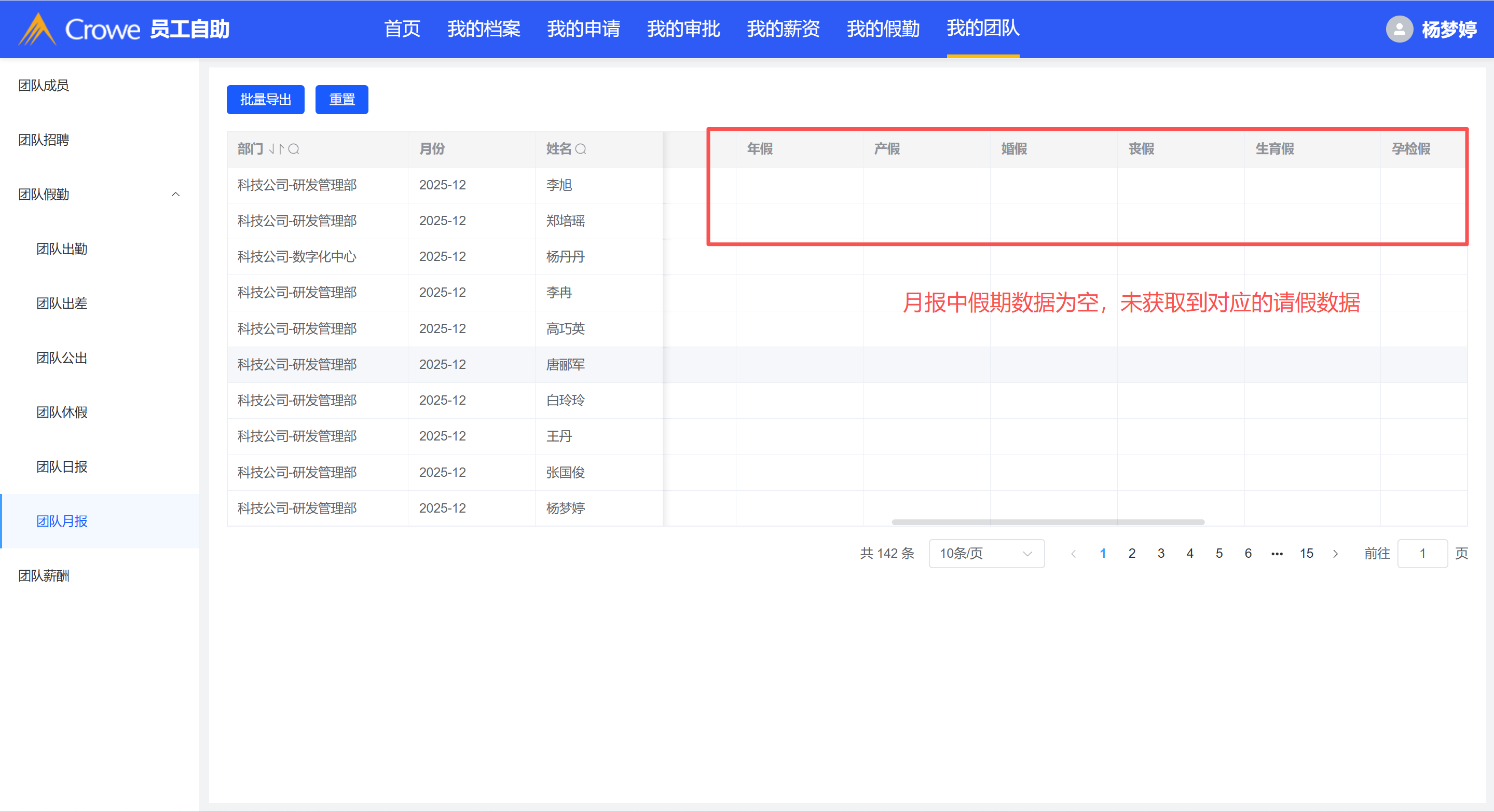This screenshot has width=1494, height=812.
Task: Click the user avatar icon
Action: [1399, 29]
